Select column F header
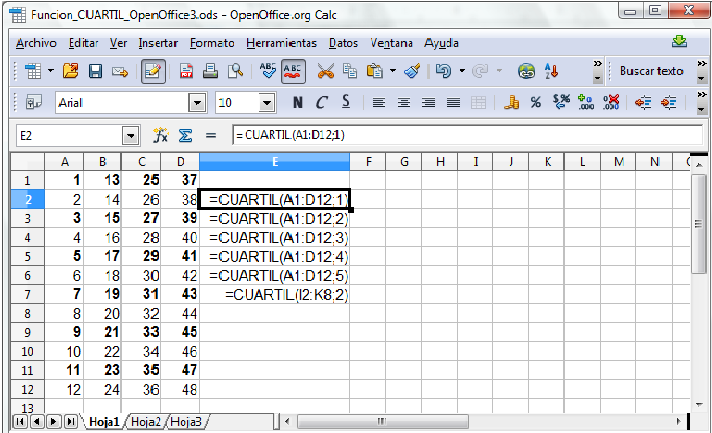The image size is (712, 433). 368,162
